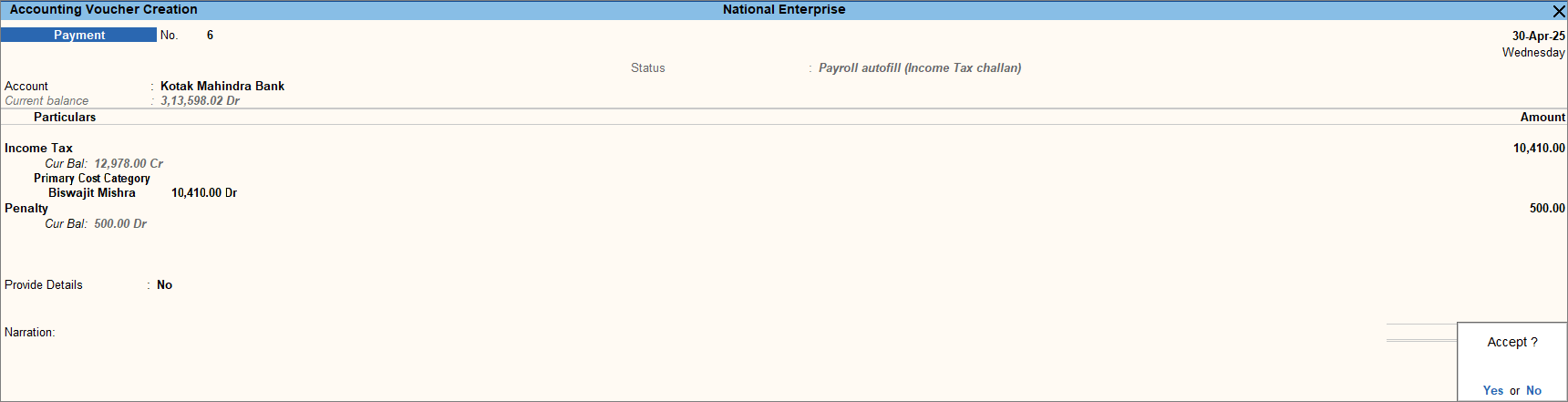
Task: Select the Kotak Mahindra Bank account field
Action: pyautogui.click(x=222, y=86)
